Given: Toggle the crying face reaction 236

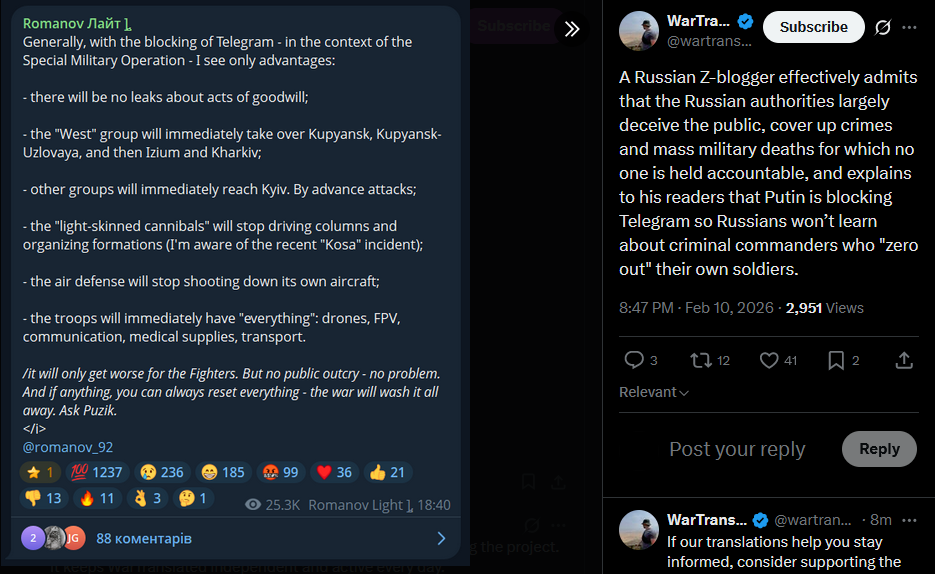Looking at the screenshot, I should coord(162,472).
